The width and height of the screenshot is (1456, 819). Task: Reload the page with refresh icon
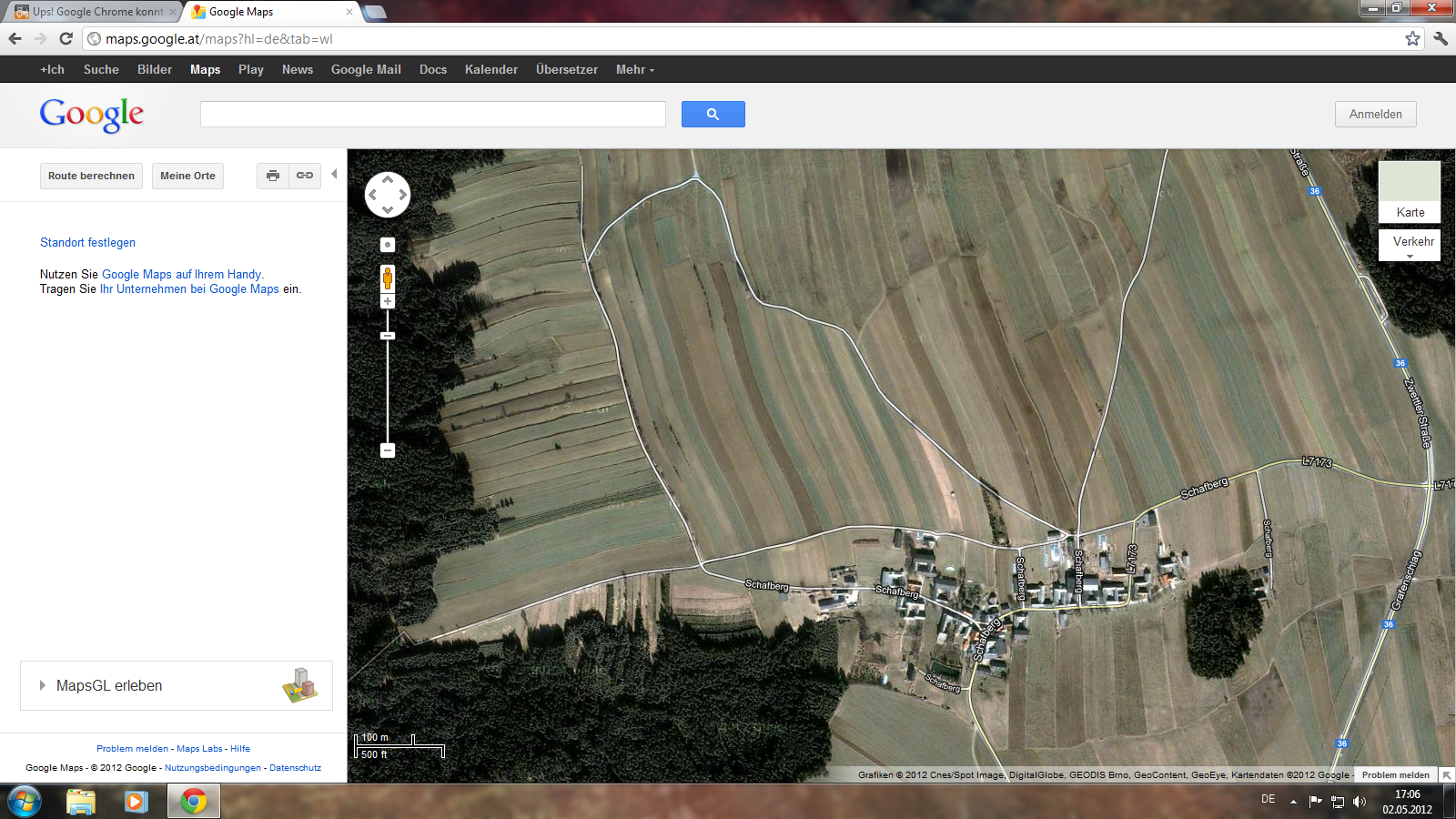pos(66,38)
